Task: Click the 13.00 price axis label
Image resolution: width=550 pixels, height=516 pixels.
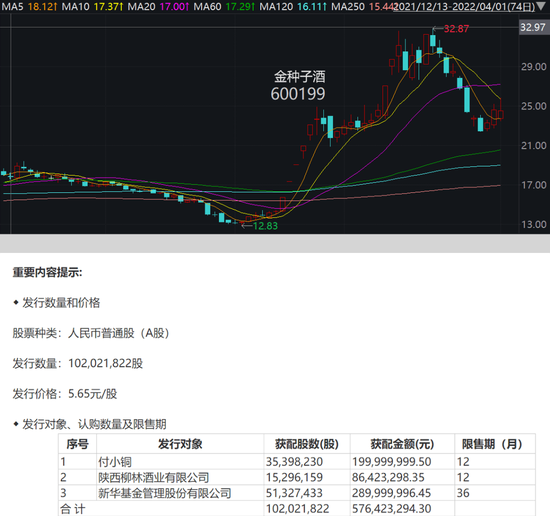Action: (x=534, y=225)
